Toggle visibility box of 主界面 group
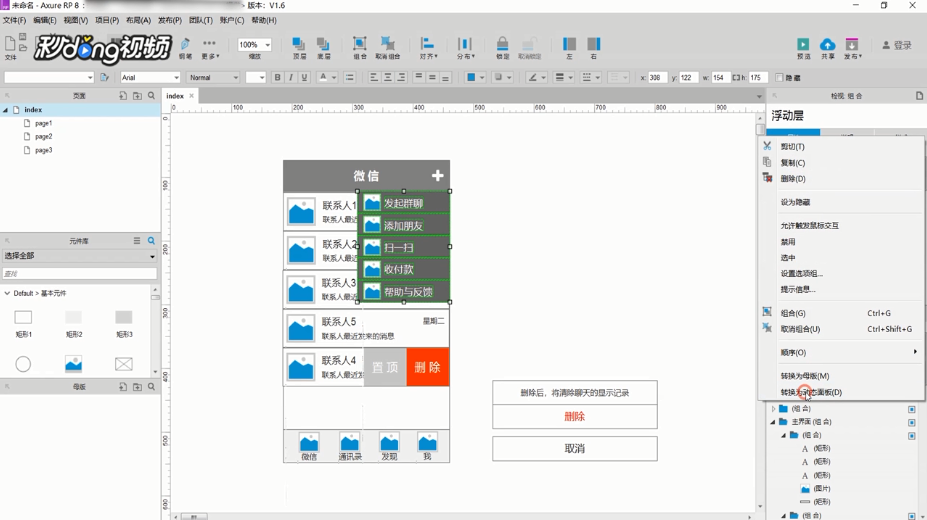Viewport: 927px width, 520px height. point(912,422)
